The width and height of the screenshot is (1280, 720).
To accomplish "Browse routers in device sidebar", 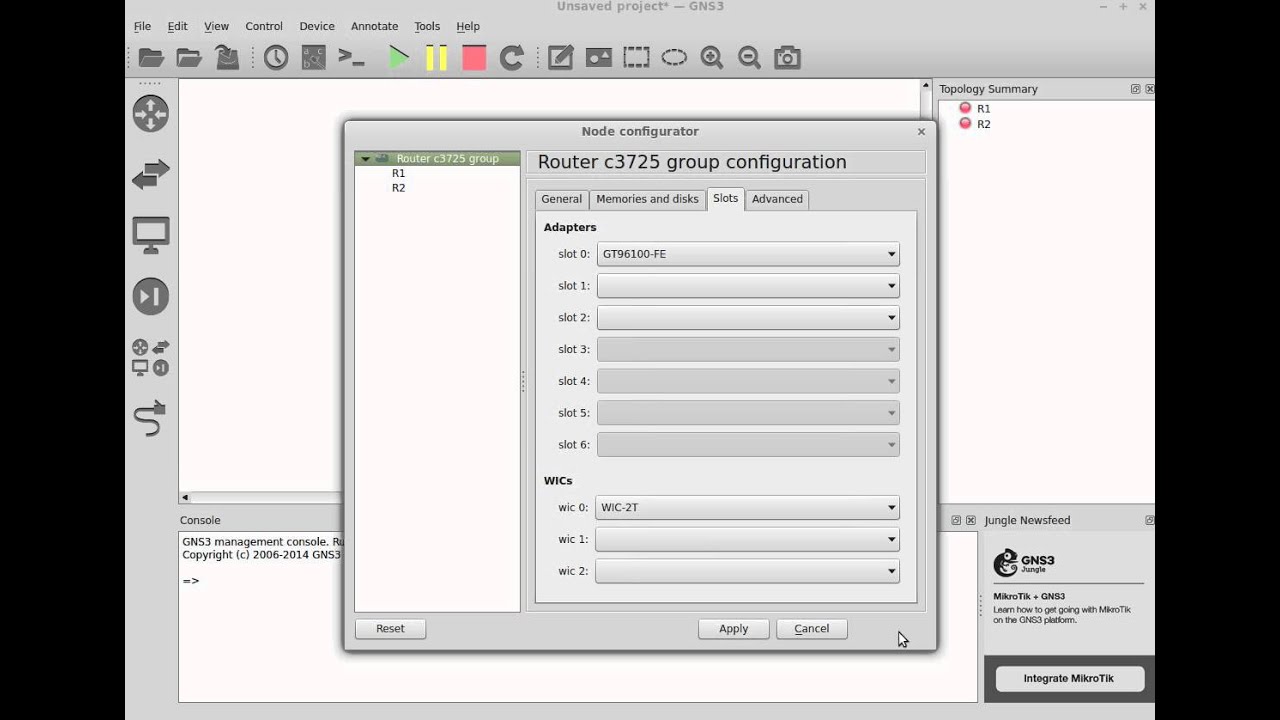I will 151,113.
